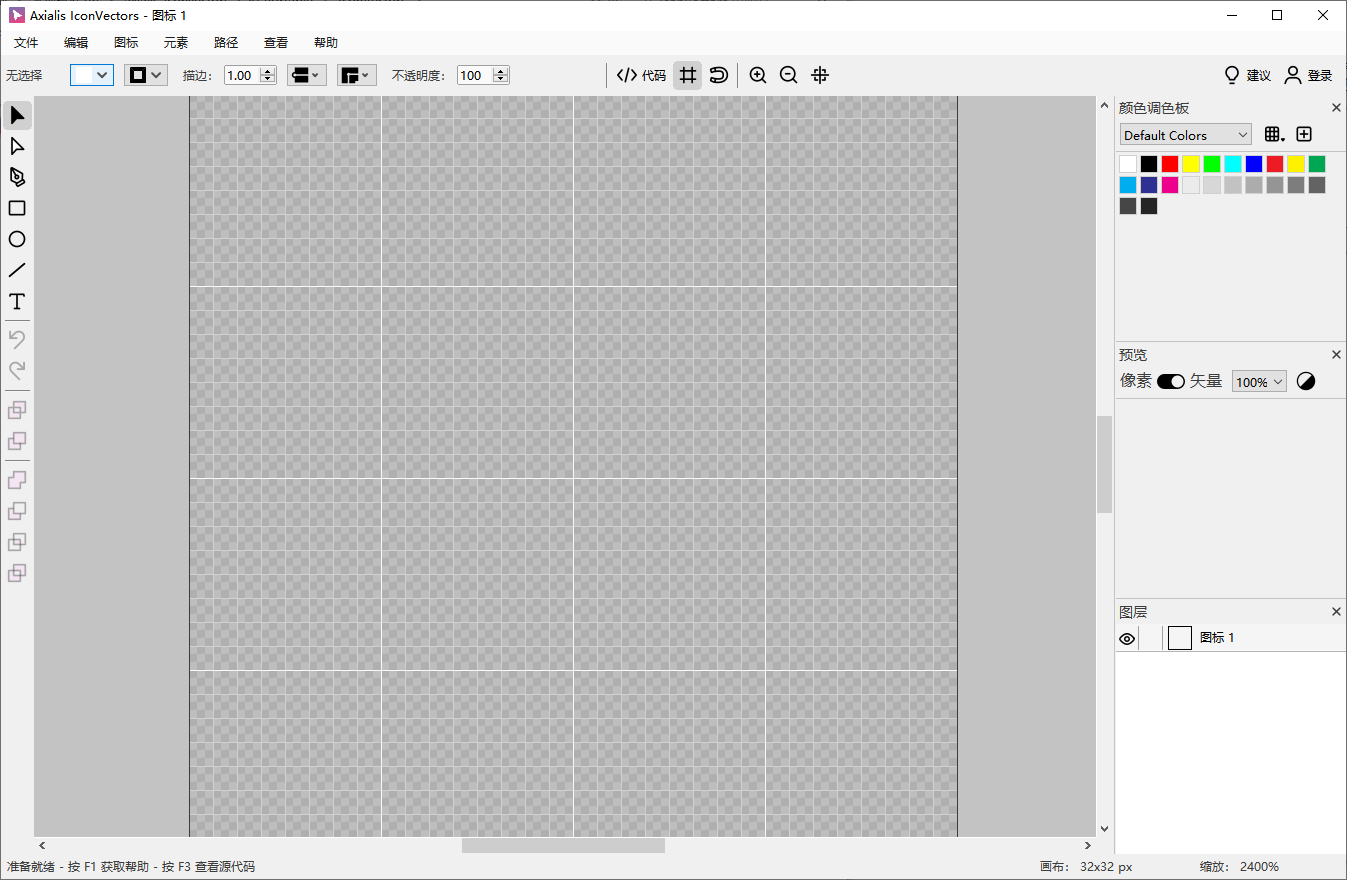Hide the 图标 1 layer with eye icon

1127,639
